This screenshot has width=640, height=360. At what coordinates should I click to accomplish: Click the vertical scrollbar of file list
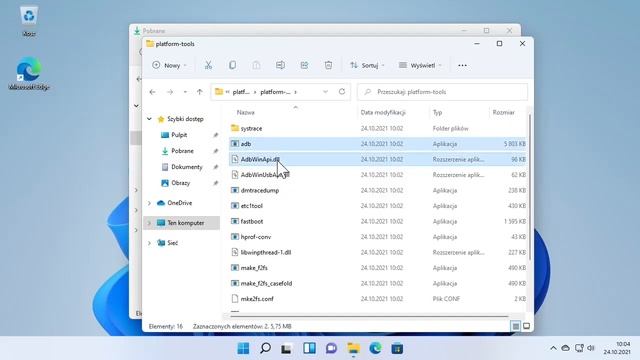[x=529, y=188]
